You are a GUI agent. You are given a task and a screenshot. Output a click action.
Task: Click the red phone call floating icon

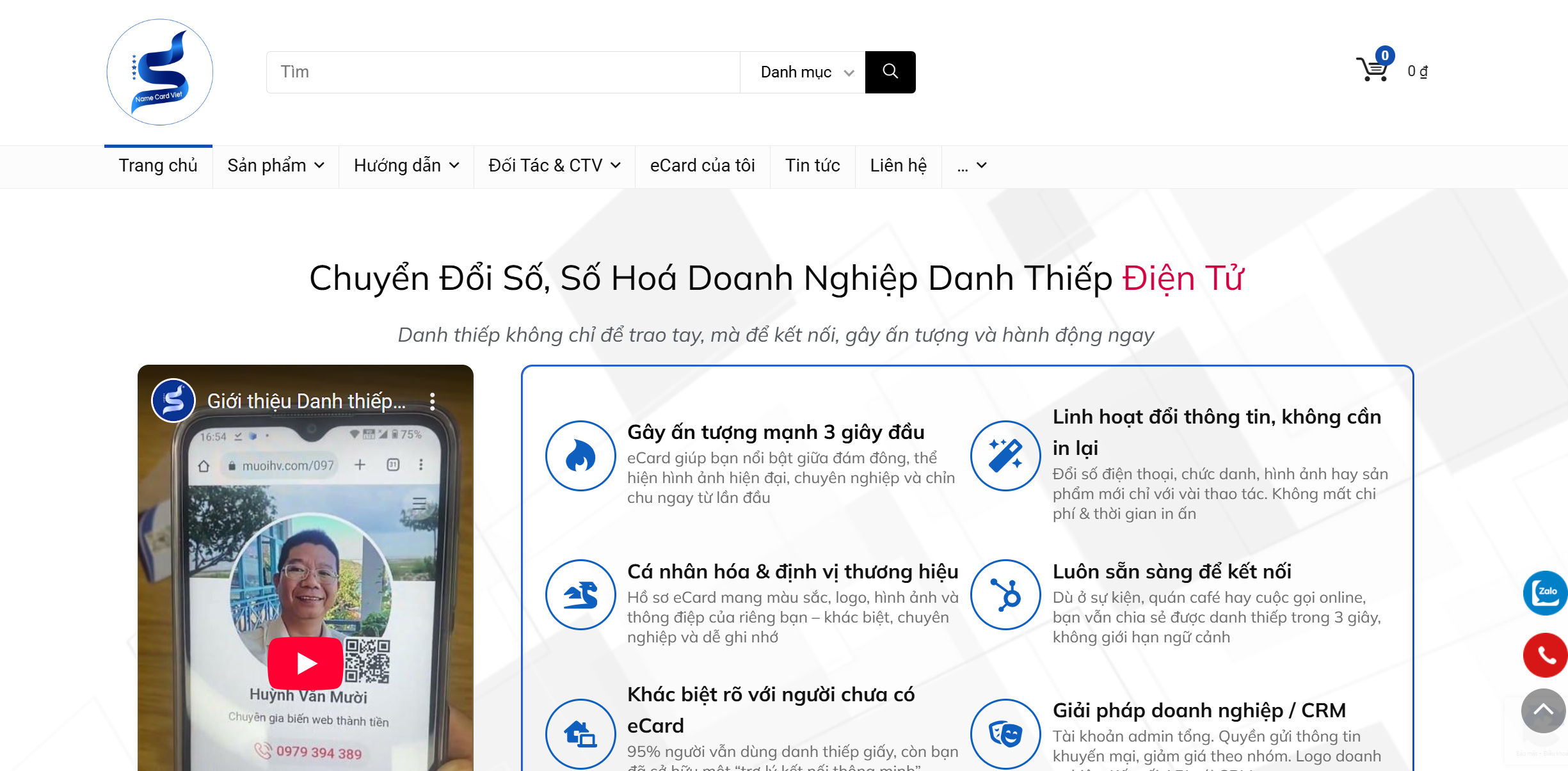[x=1545, y=655]
